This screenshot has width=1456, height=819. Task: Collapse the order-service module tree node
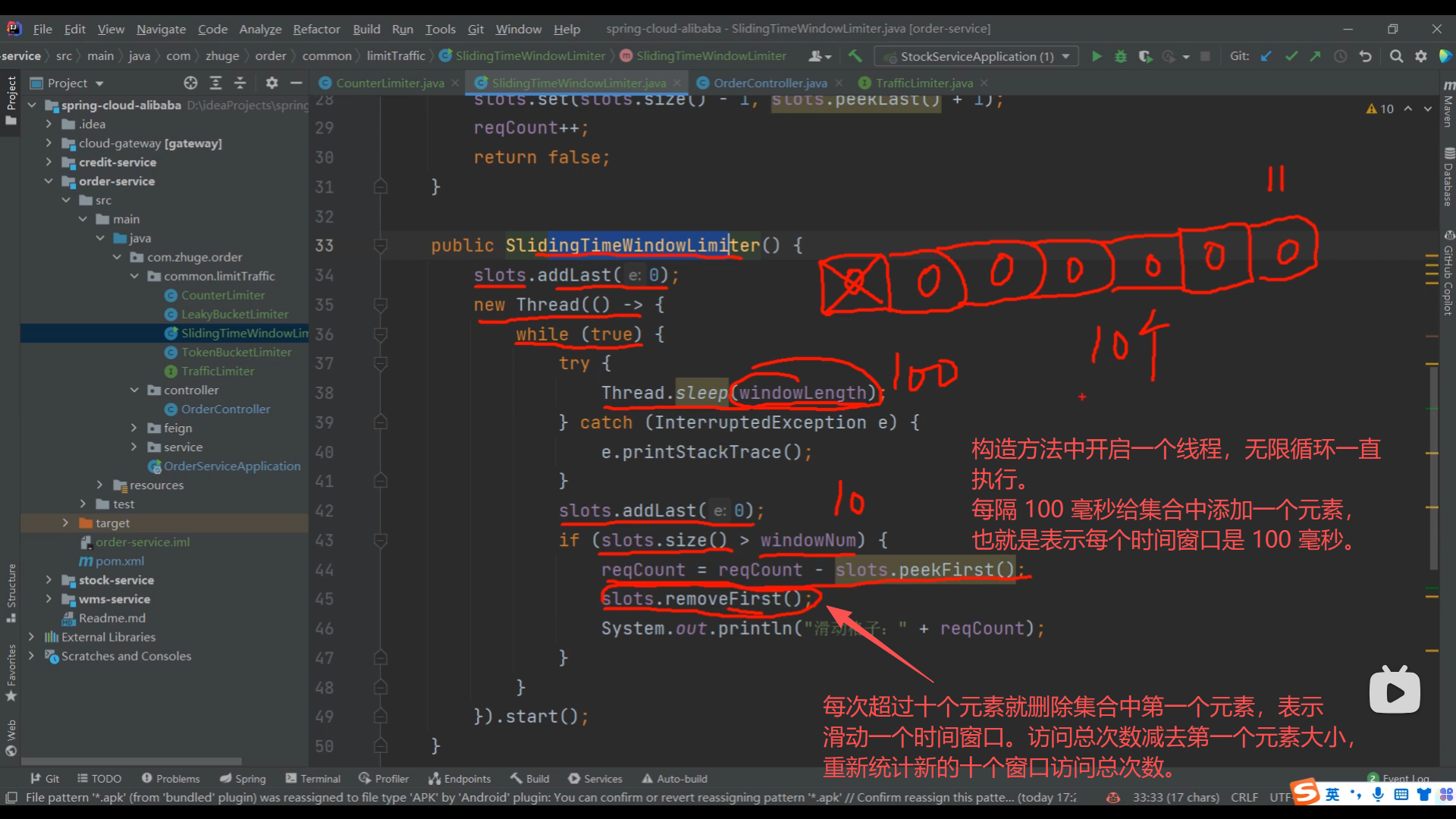tap(49, 181)
